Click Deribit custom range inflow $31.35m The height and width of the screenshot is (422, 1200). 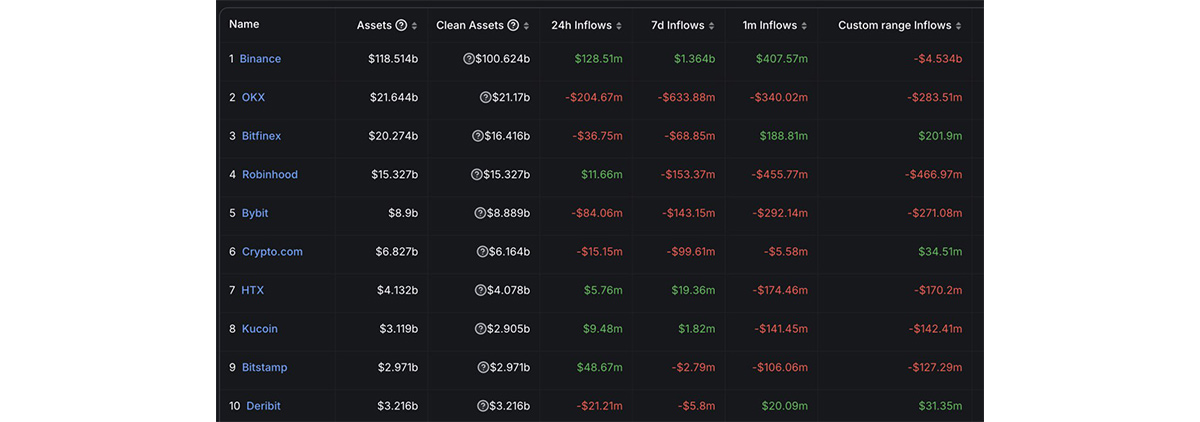click(x=941, y=406)
